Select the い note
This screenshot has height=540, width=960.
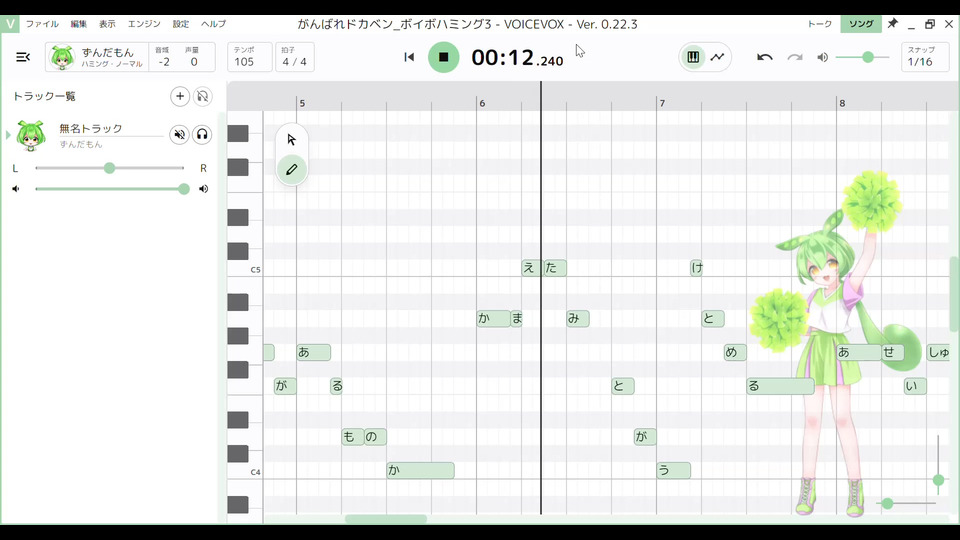pyautogui.click(x=915, y=386)
